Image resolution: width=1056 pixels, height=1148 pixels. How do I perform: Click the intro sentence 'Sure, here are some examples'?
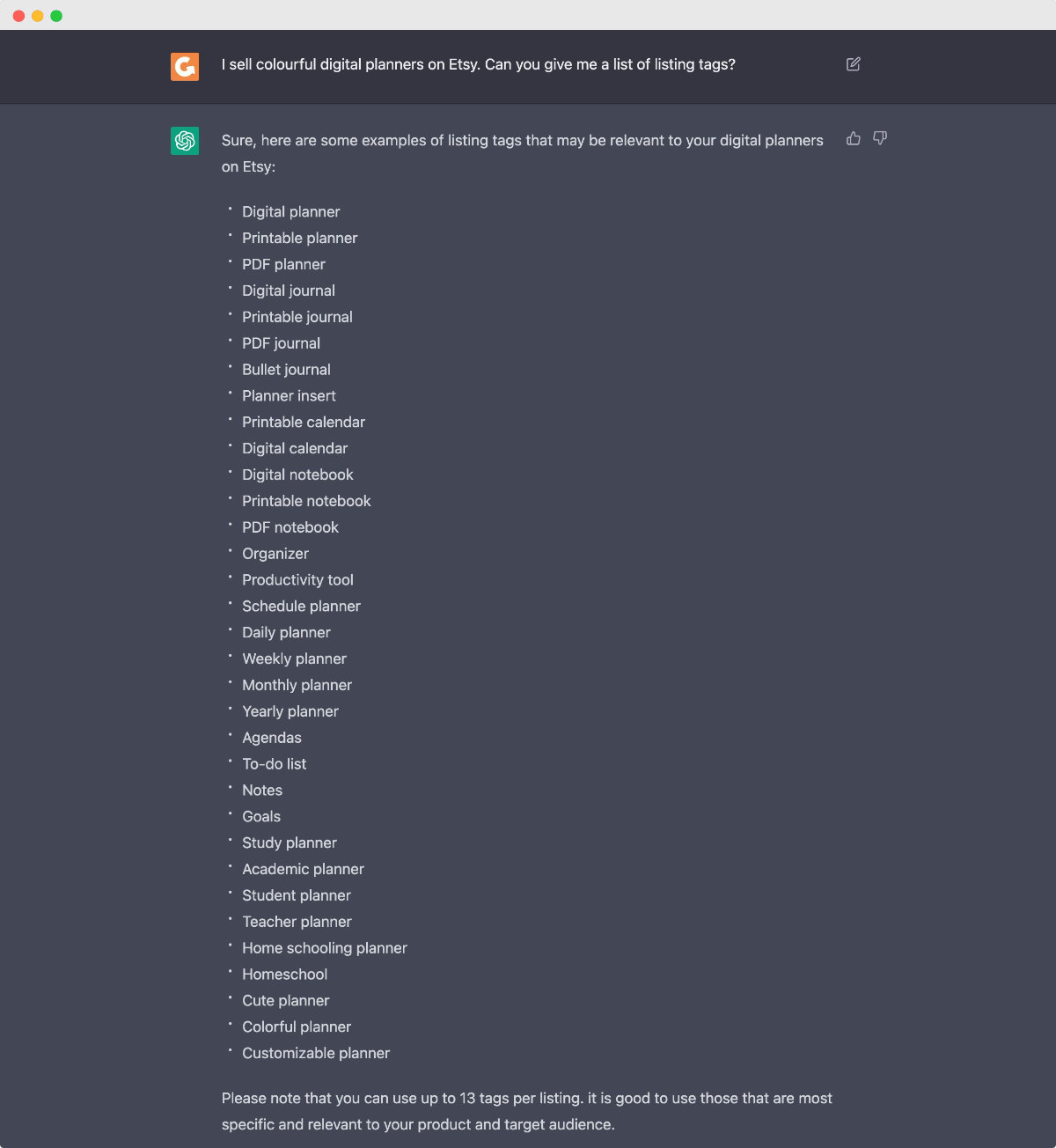tap(523, 153)
